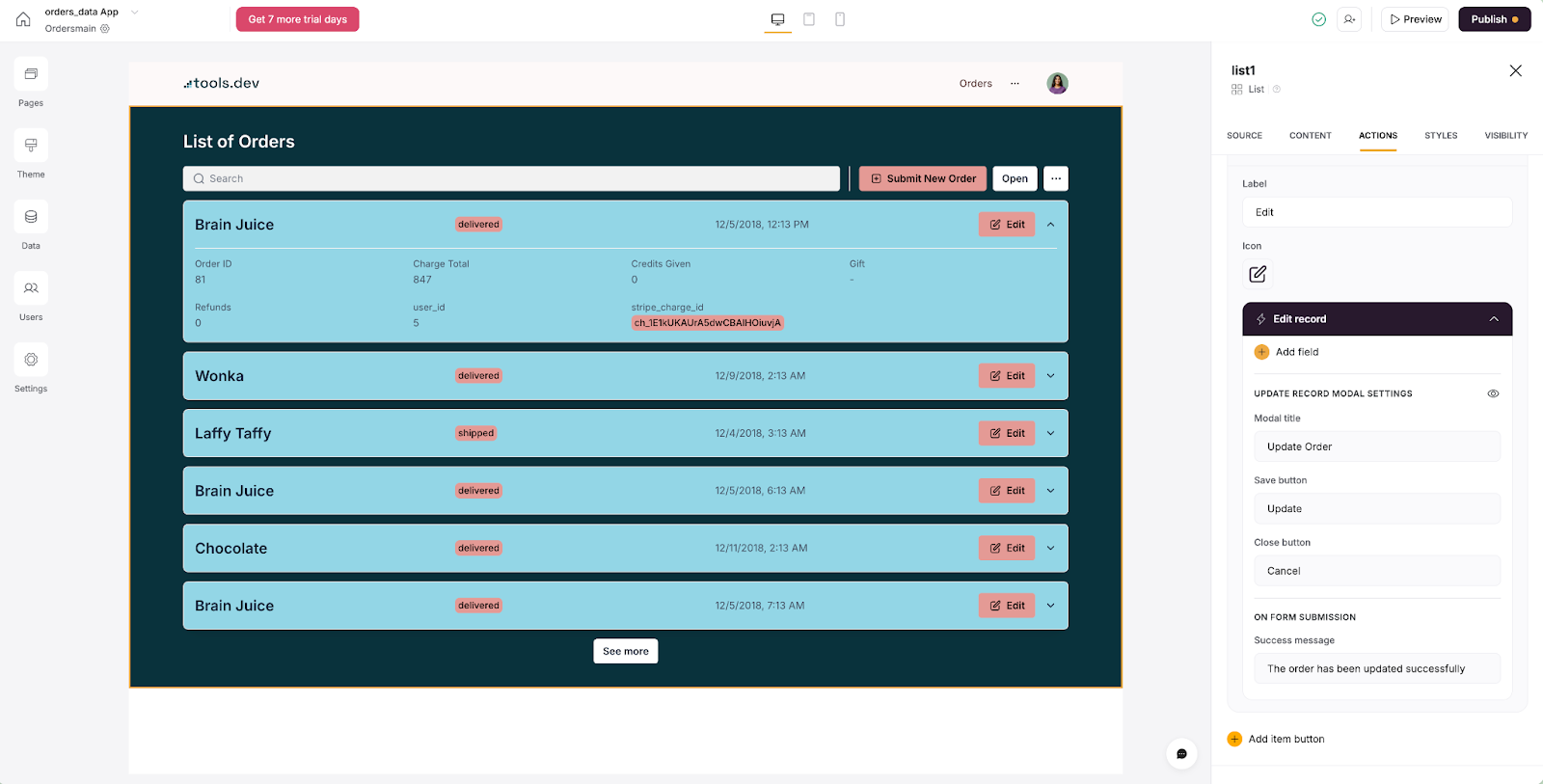
Task: Click the Wonka order title
Action: click(219, 376)
